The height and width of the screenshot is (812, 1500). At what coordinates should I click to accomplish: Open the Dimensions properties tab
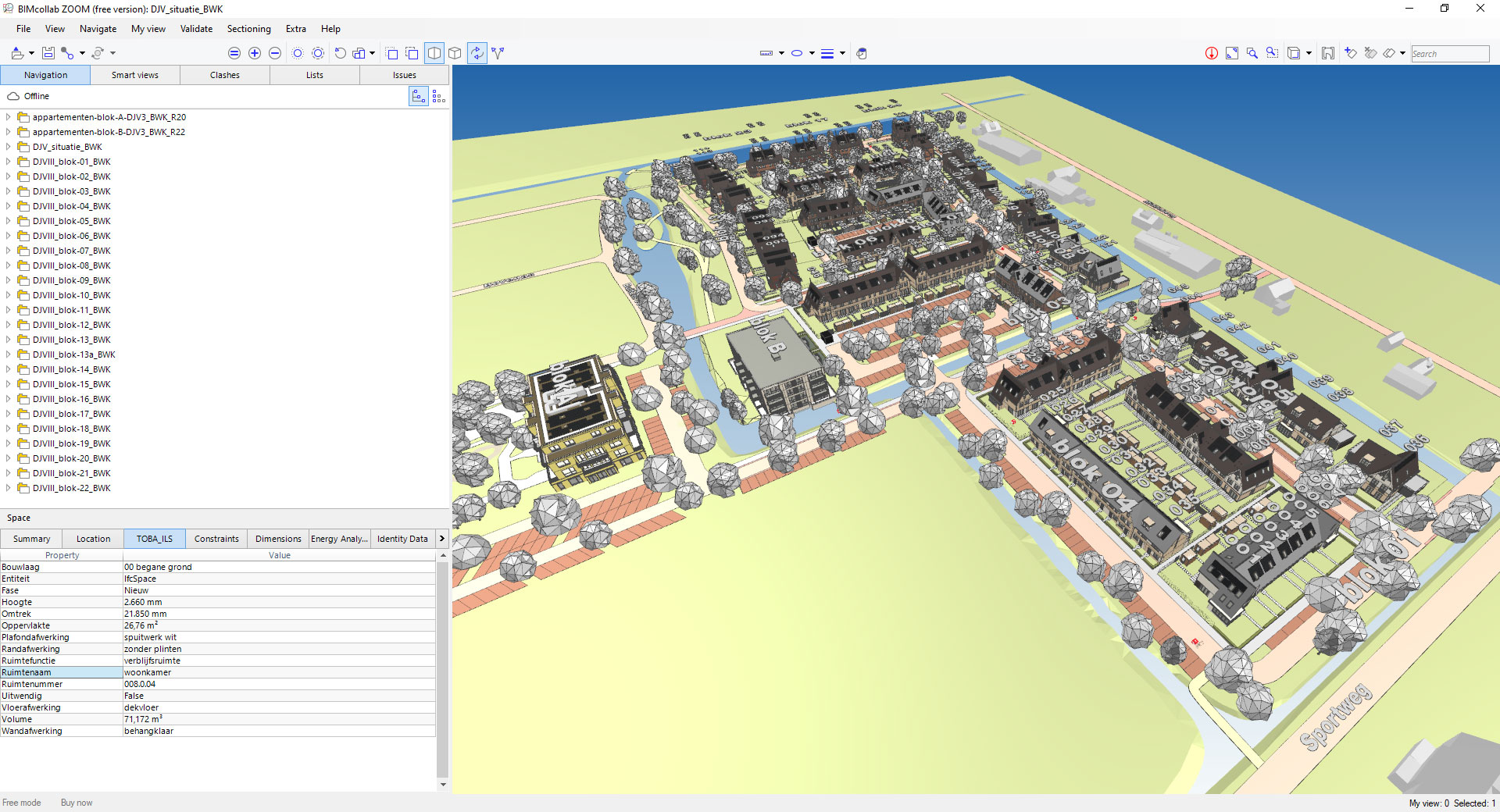tap(278, 539)
